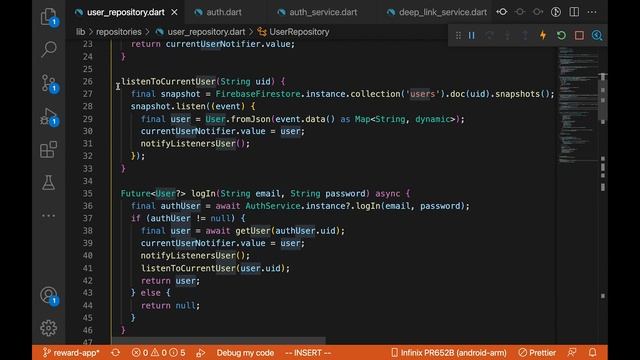
Task: Open Problems via errors and warnings count
Action: (158, 353)
